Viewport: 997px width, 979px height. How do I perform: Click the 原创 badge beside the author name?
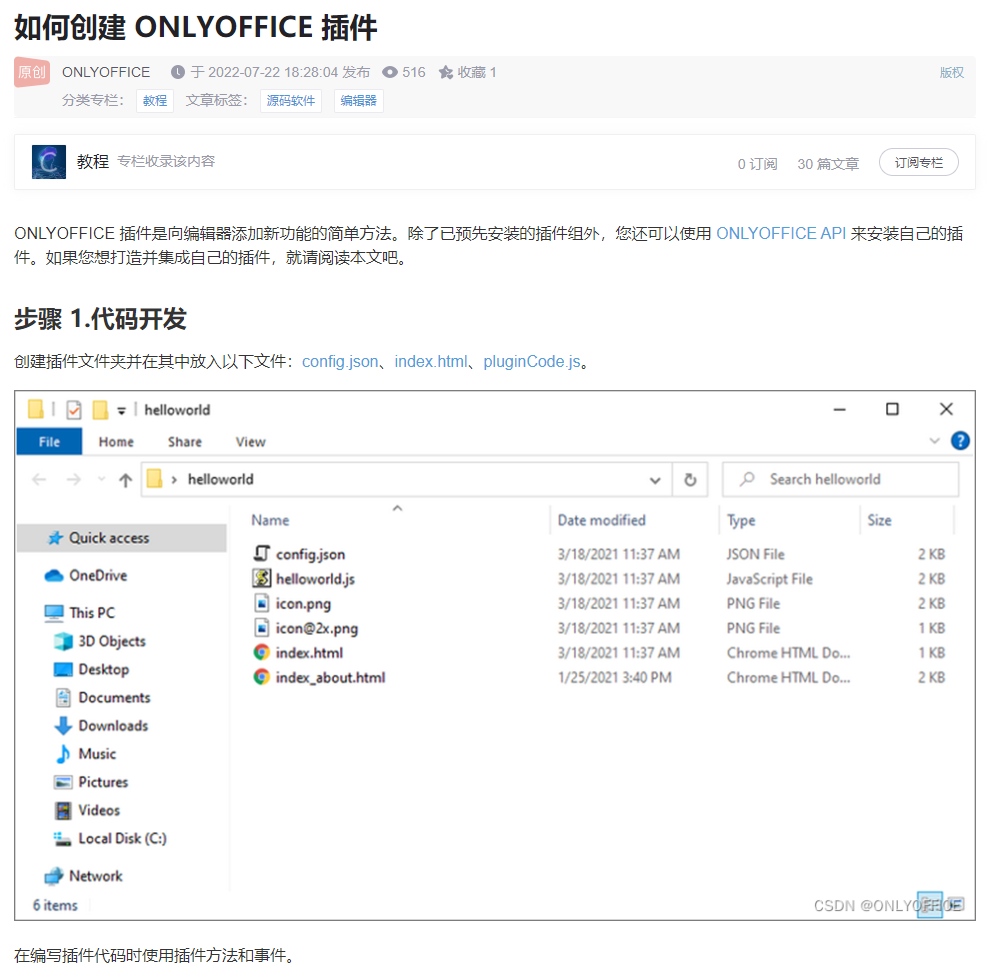[x=32, y=72]
